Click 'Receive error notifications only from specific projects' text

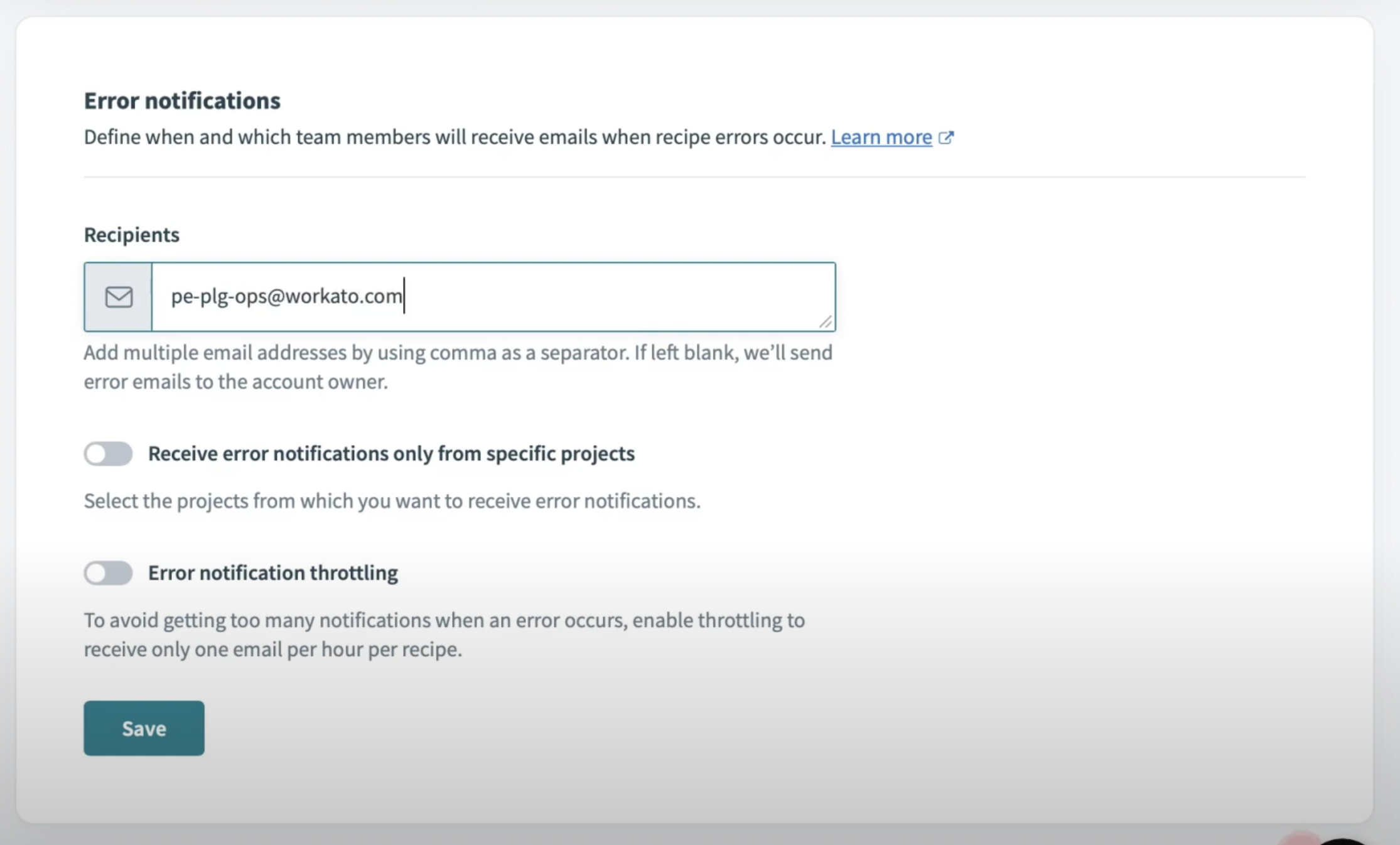point(391,453)
